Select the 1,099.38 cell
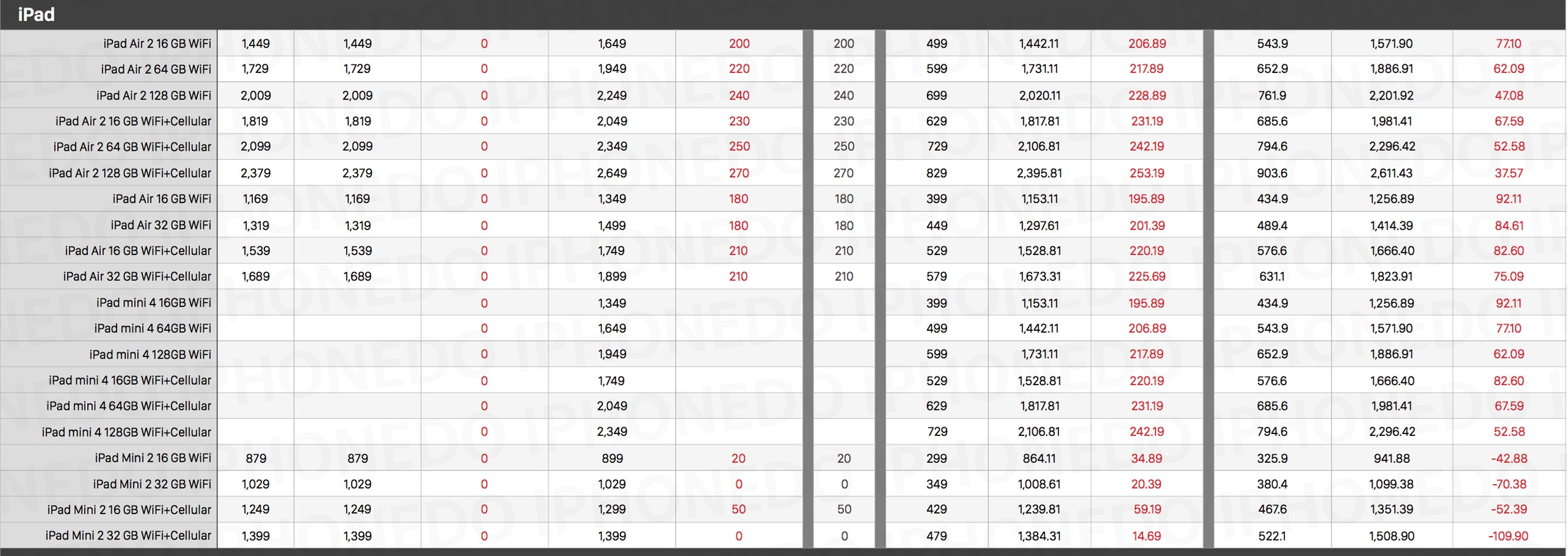1568x556 pixels. 1391,484
